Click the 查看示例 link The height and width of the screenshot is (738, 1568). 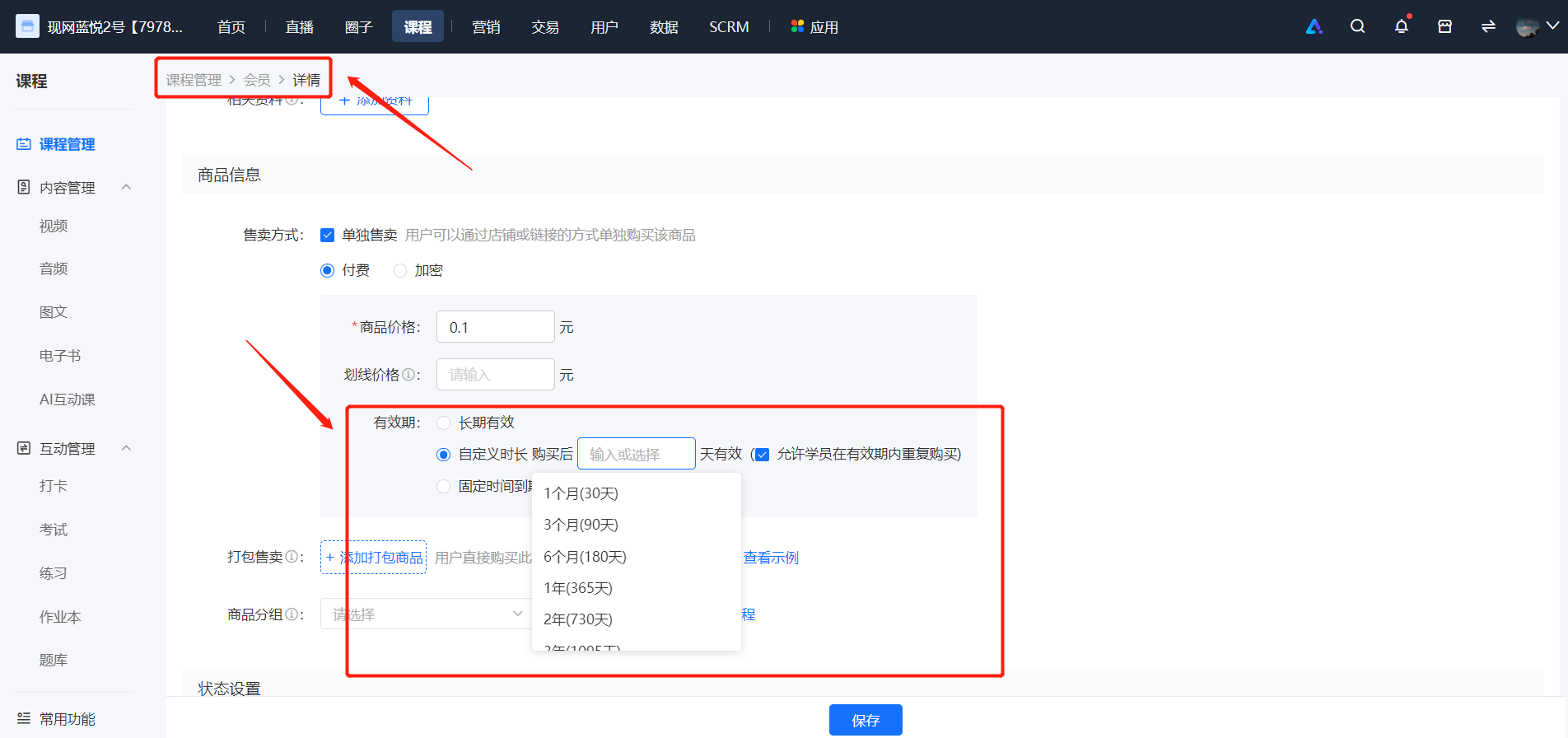click(x=771, y=558)
